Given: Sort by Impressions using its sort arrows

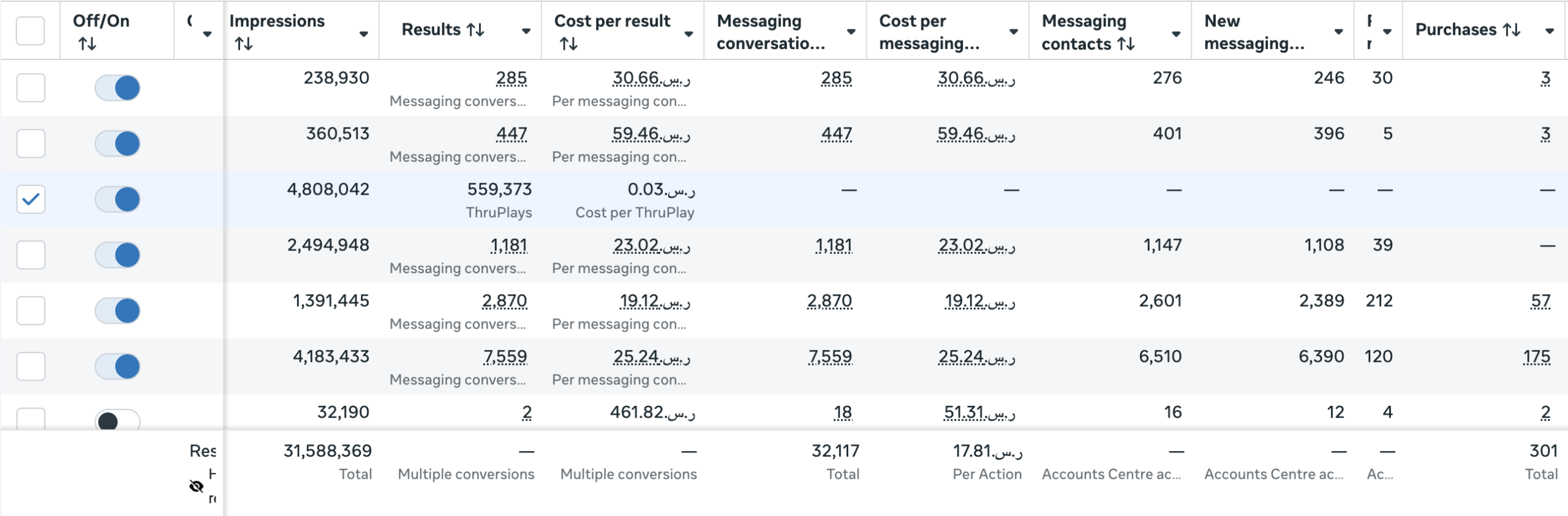Looking at the screenshot, I should (x=244, y=44).
